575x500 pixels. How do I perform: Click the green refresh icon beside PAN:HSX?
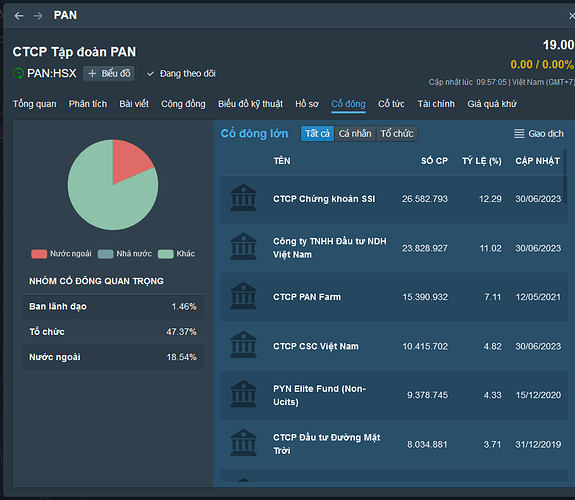tap(18, 73)
